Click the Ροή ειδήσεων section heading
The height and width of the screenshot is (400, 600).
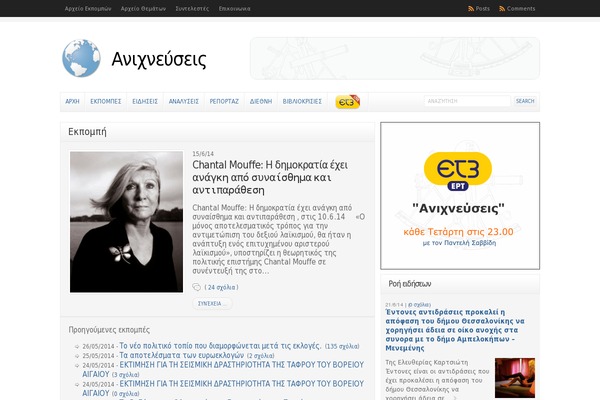pos(409,284)
